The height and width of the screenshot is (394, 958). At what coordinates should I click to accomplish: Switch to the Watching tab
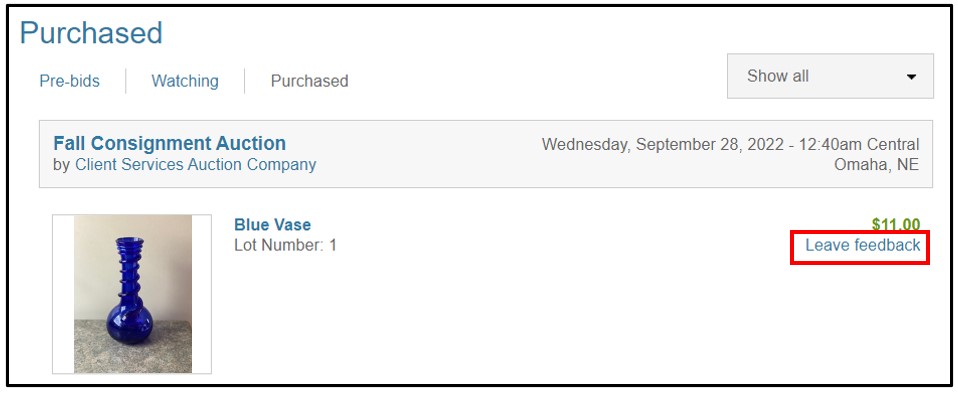click(x=185, y=81)
